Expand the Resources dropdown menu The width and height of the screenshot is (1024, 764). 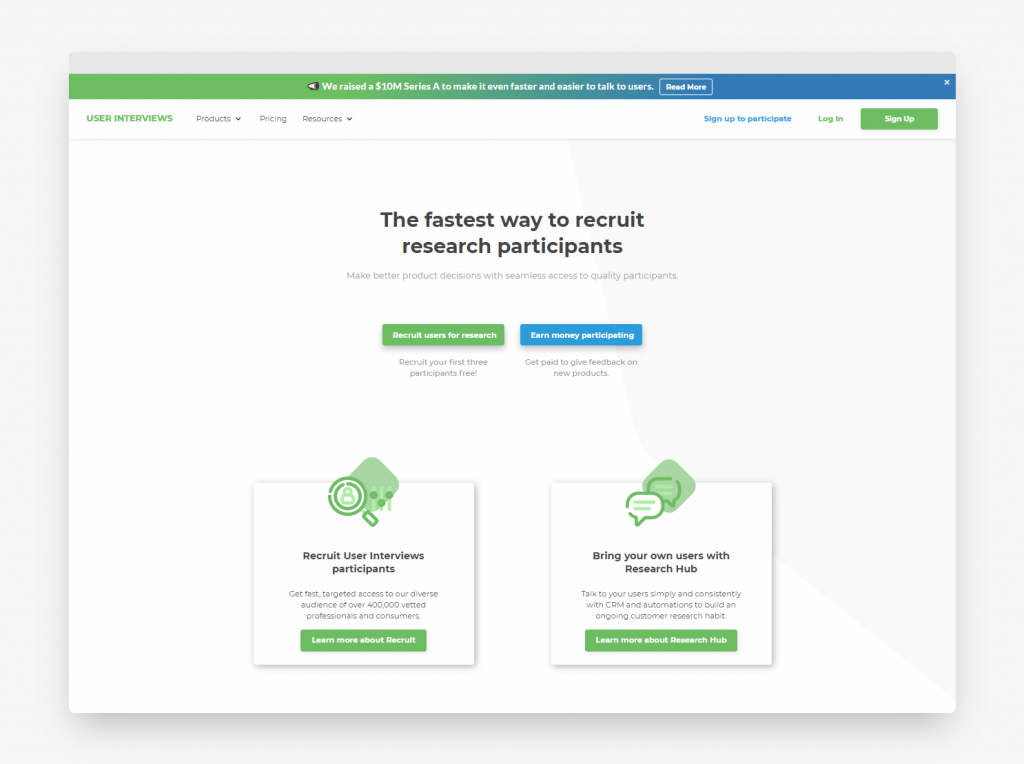[x=327, y=119]
